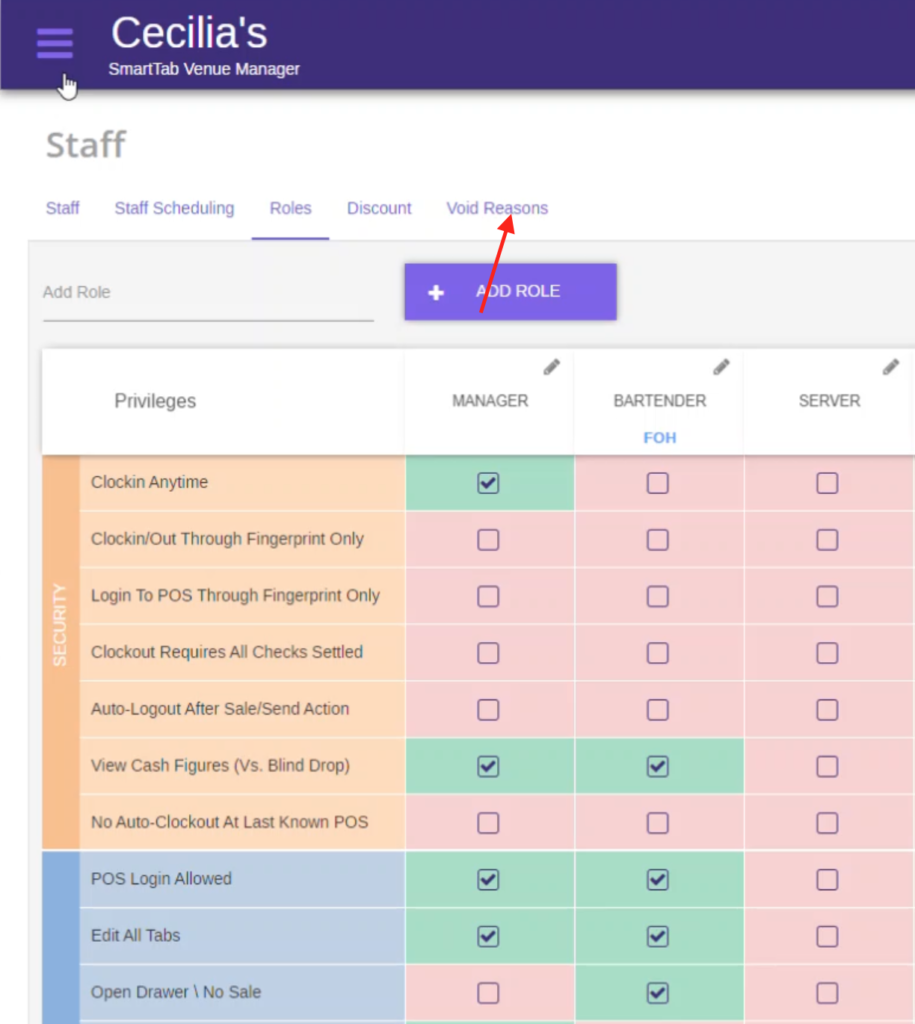
Task: Open the hamburger navigation menu
Action: point(54,43)
